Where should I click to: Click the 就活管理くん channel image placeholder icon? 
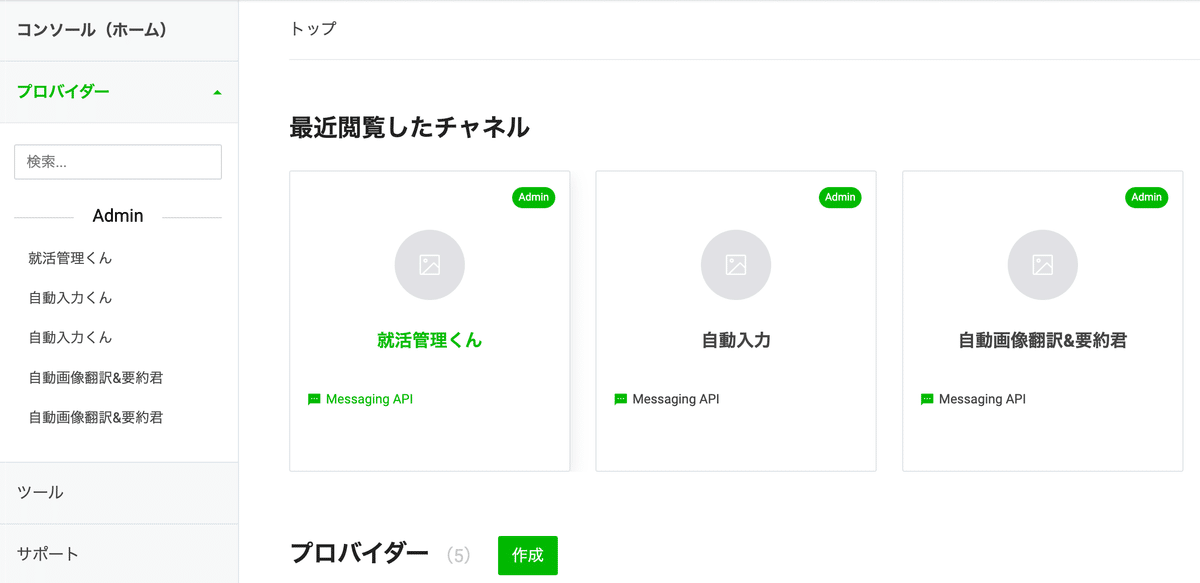point(430,265)
